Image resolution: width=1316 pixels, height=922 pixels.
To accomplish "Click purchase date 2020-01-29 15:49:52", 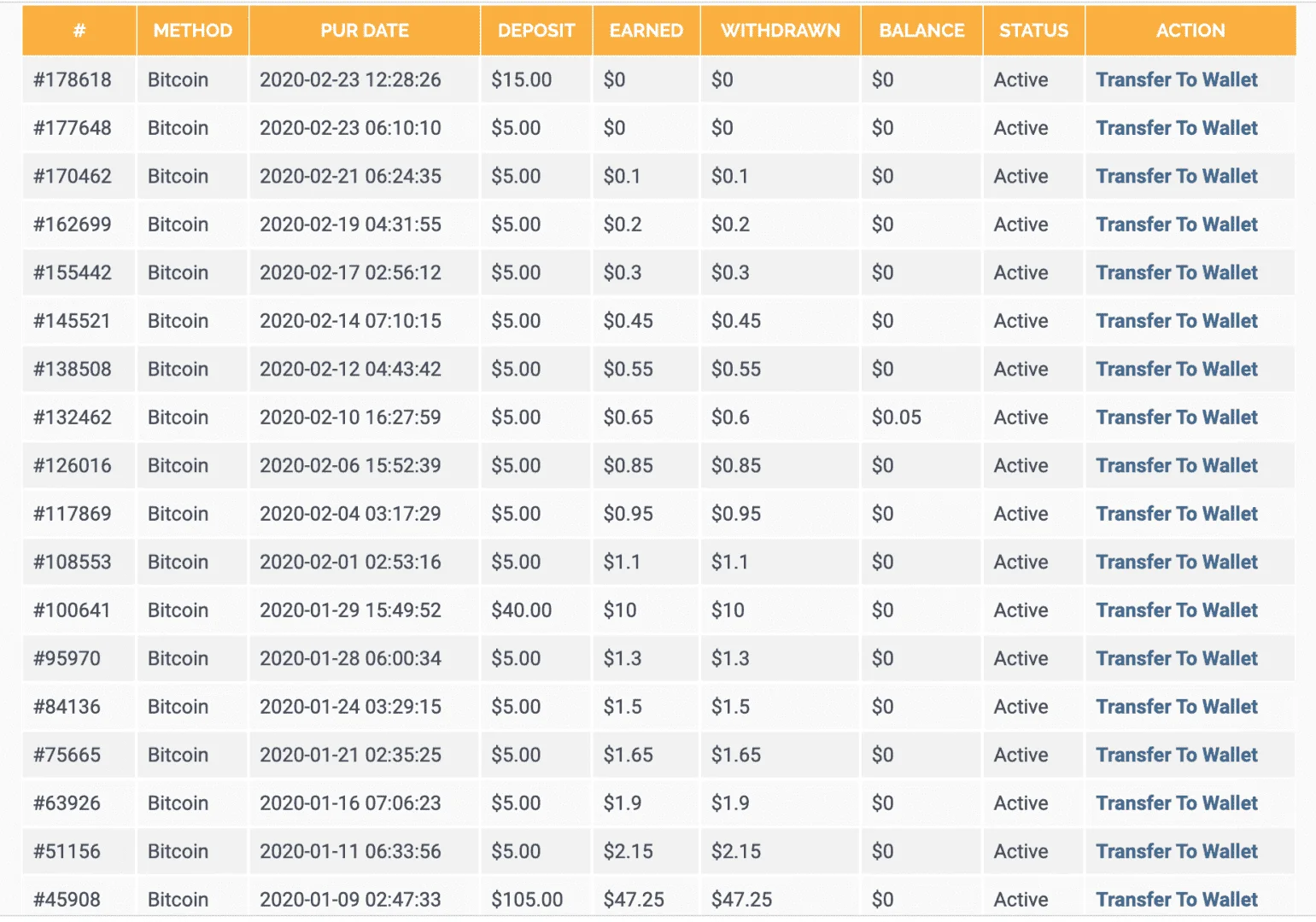I will 351,610.
